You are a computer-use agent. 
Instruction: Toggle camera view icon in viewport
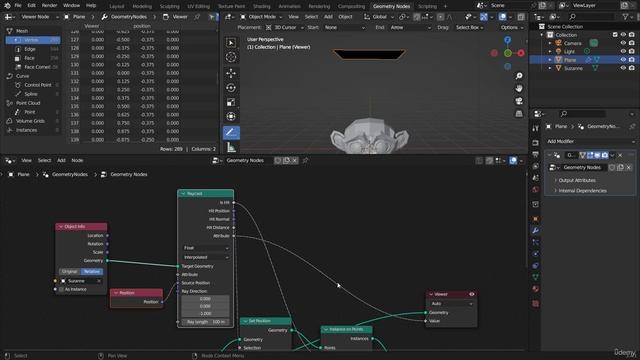pos(519,101)
